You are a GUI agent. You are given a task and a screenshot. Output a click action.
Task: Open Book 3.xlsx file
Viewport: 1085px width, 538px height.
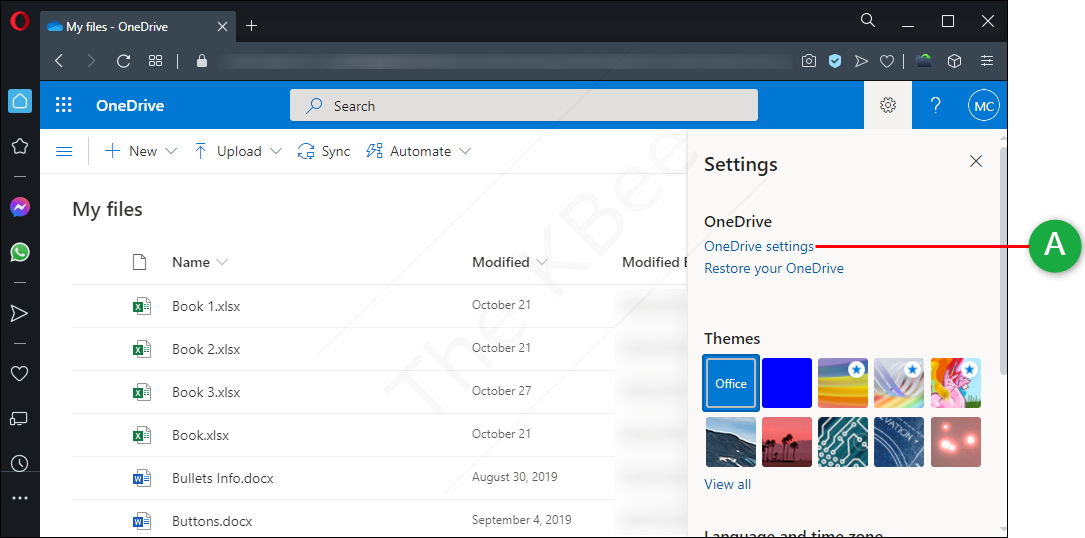tap(206, 392)
